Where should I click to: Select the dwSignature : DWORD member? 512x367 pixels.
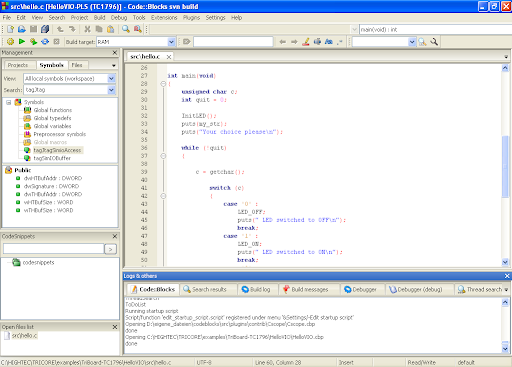(x=51, y=186)
